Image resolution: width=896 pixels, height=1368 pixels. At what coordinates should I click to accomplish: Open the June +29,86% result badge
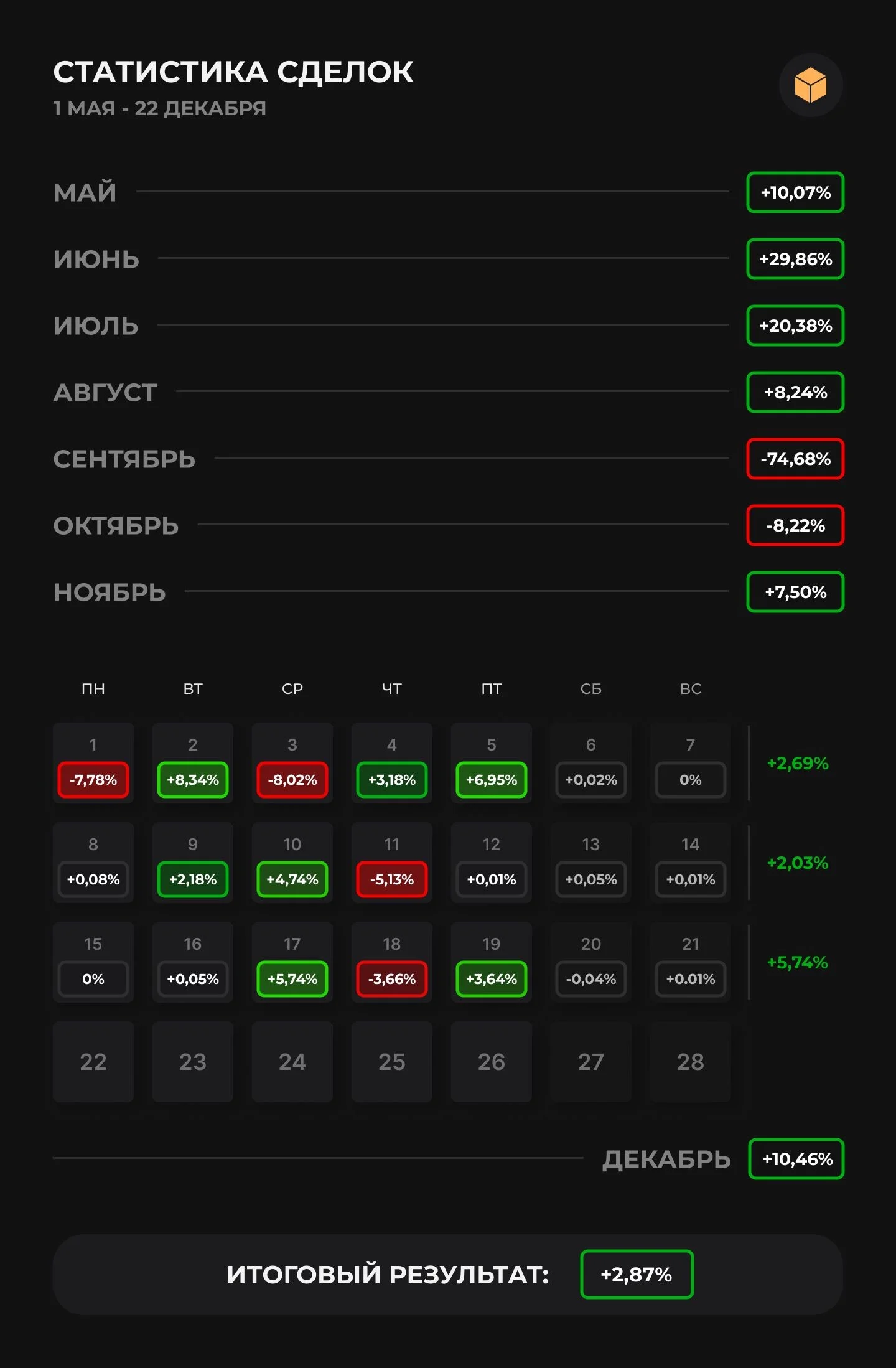(x=795, y=259)
